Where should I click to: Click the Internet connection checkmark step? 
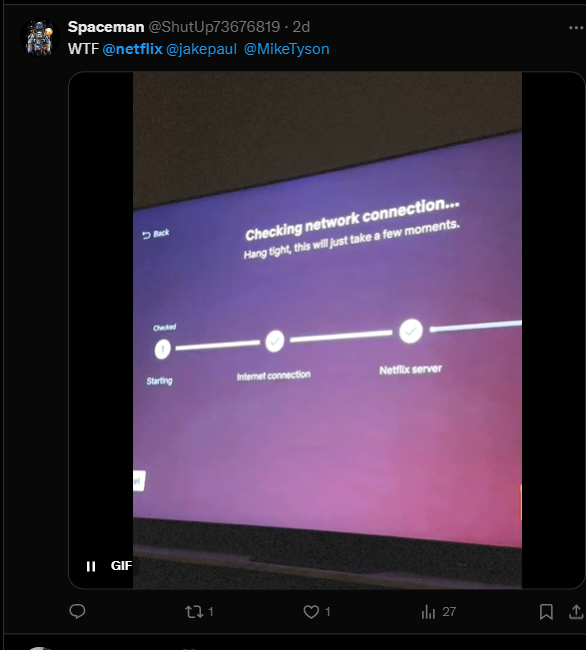(x=274, y=341)
